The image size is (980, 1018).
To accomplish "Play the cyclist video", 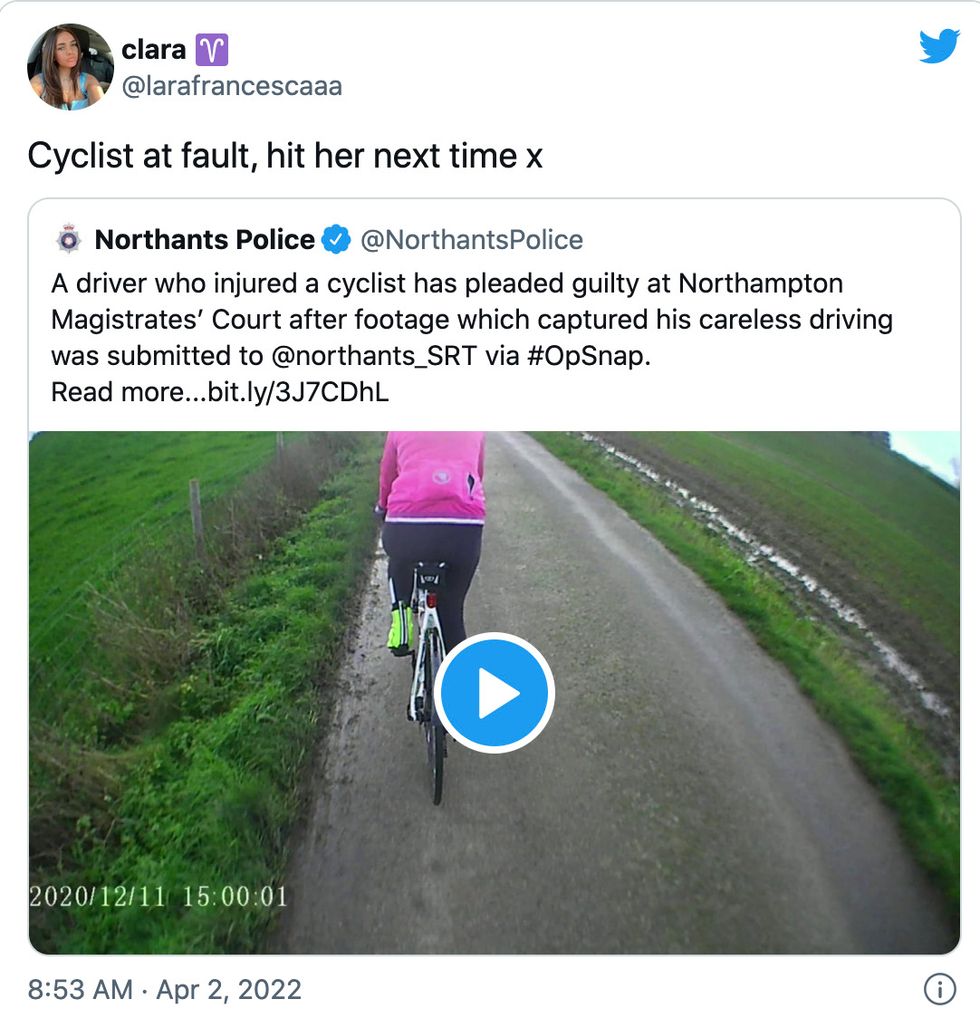I will [x=494, y=693].
